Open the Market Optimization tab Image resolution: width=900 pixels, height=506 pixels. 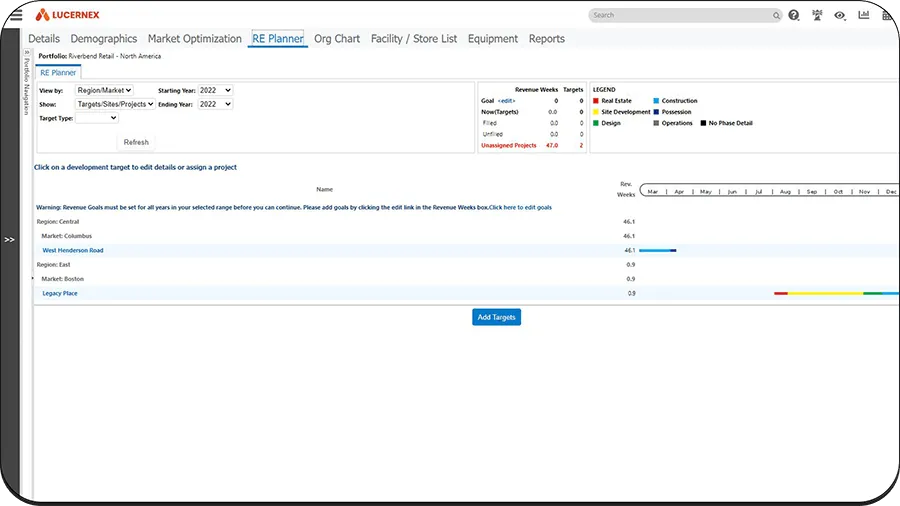coord(195,38)
